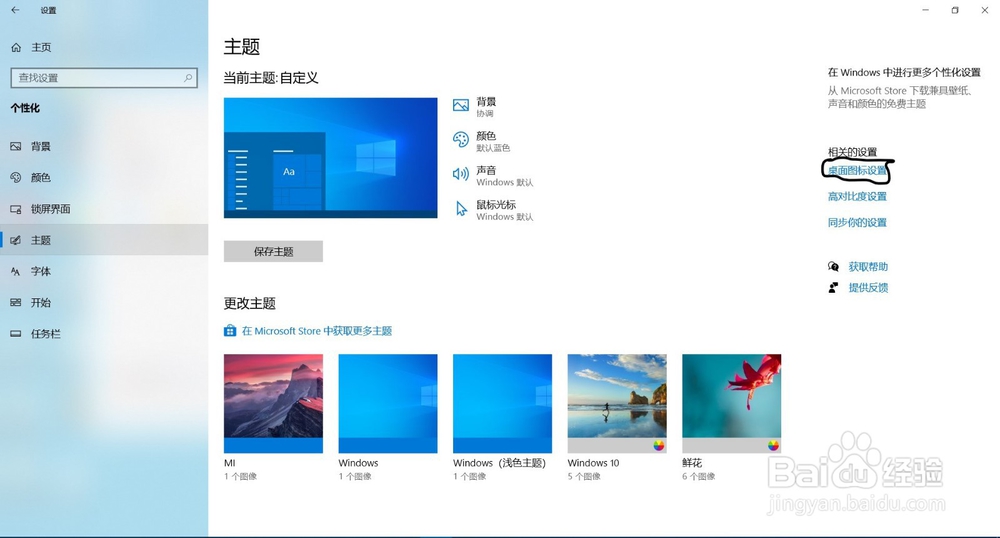Viewport: 1000px width, 538px height.
Task: Click the Home (主页) icon in sidebar
Action: [16, 47]
